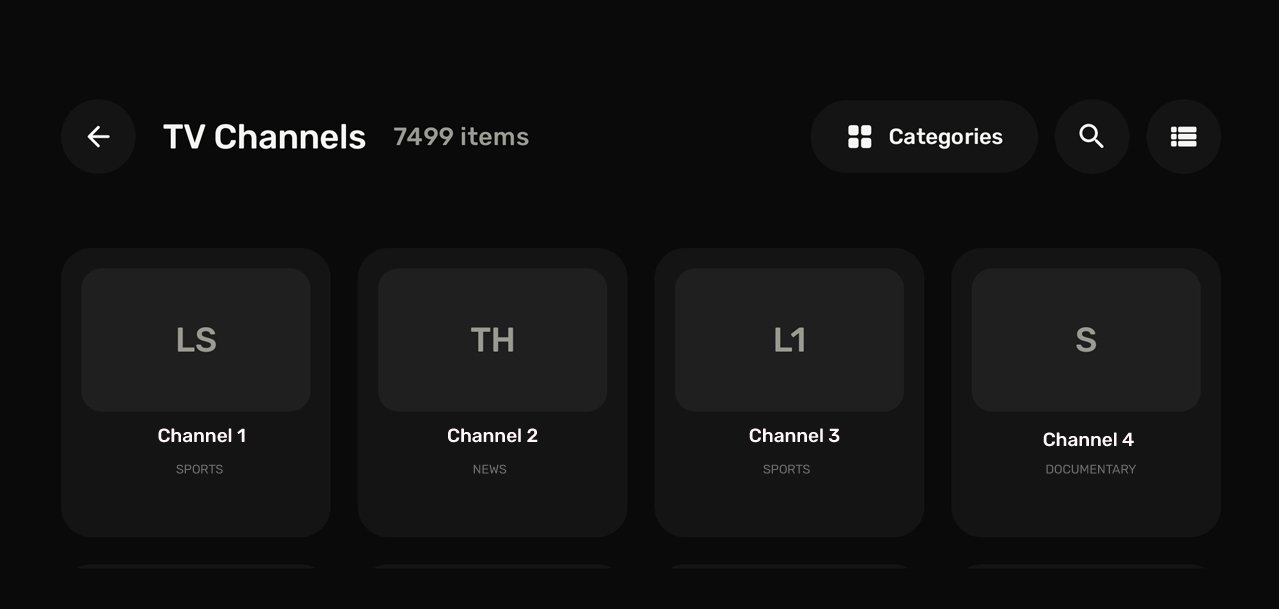Open the Channel 3 title
The width and height of the screenshot is (1279, 609).
pyautogui.click(x=794, y=436)
